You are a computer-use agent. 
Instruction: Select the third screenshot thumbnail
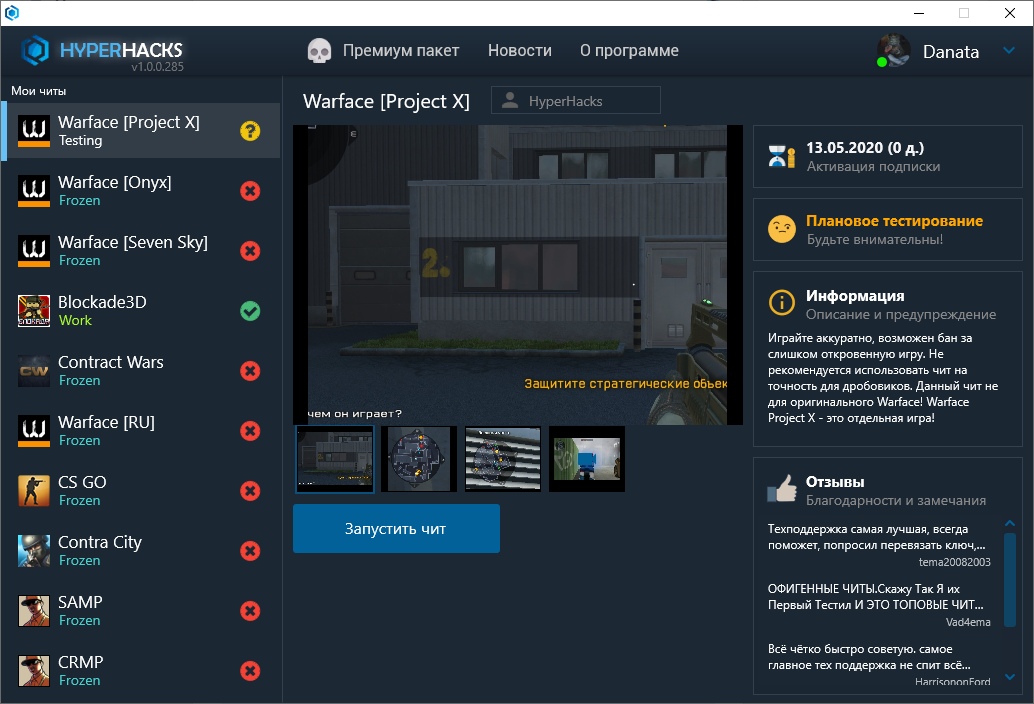pyautogui.click(x=502, y=459)
